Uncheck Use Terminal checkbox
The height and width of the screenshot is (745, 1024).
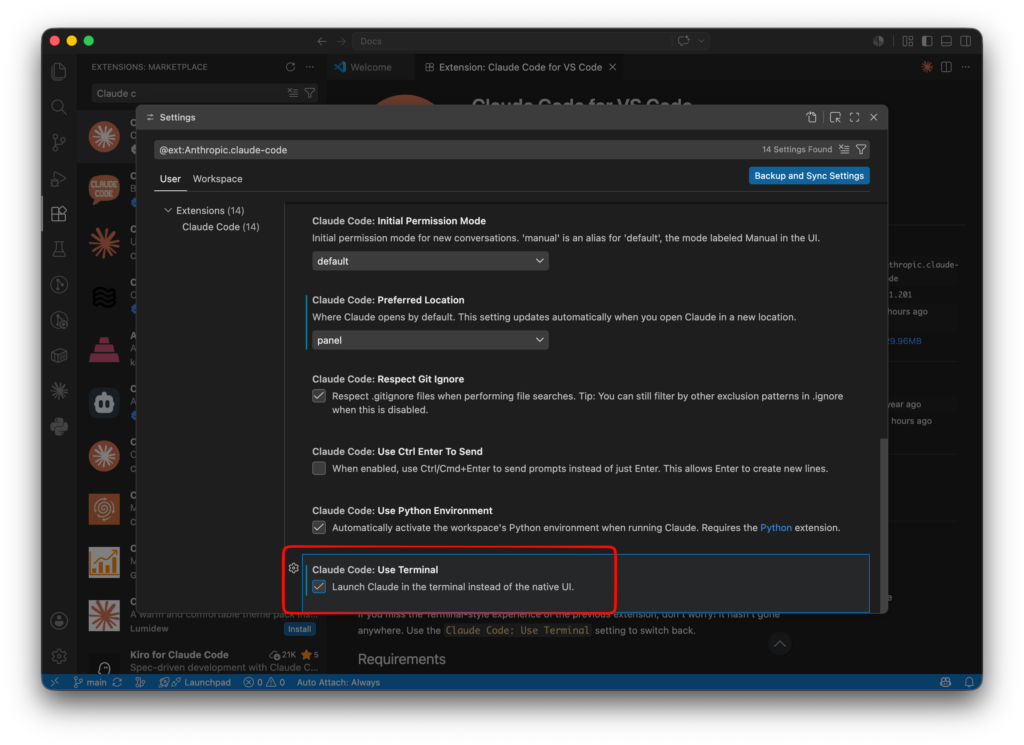(x=319, y=586)
